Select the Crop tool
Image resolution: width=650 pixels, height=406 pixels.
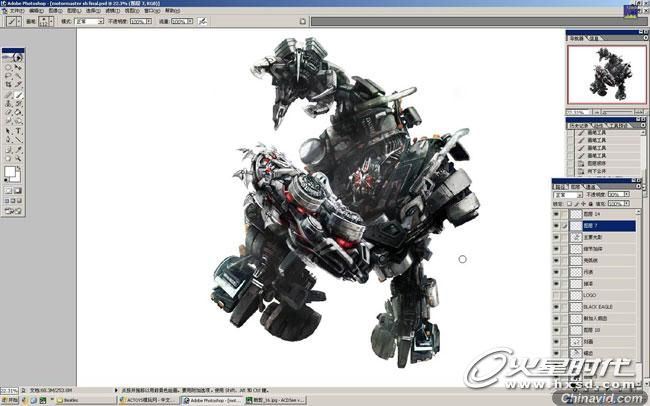pyautogui.click(x=8, y=85)
